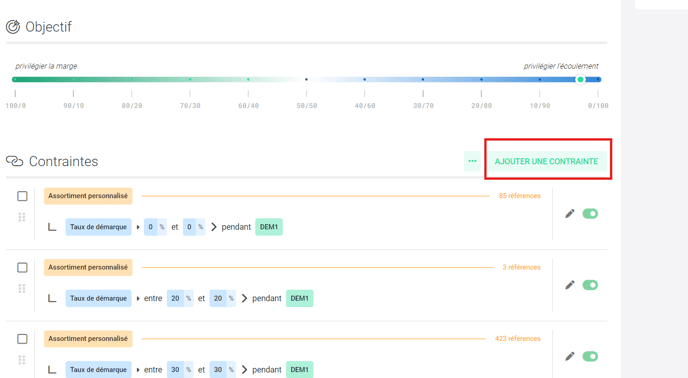The width and height of the screenshot is (688, 378).
Task: Click the '3 références' link
Action: pos(521,267)
